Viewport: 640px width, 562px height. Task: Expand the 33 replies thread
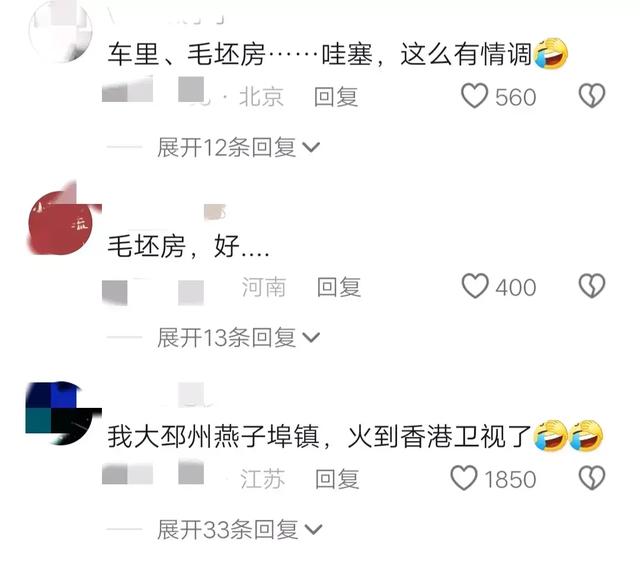240,530
